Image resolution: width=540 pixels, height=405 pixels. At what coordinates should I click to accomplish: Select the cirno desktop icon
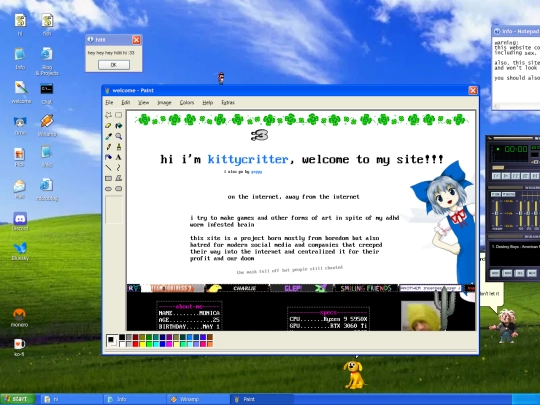pyautogui.click(x=20, y=125)
